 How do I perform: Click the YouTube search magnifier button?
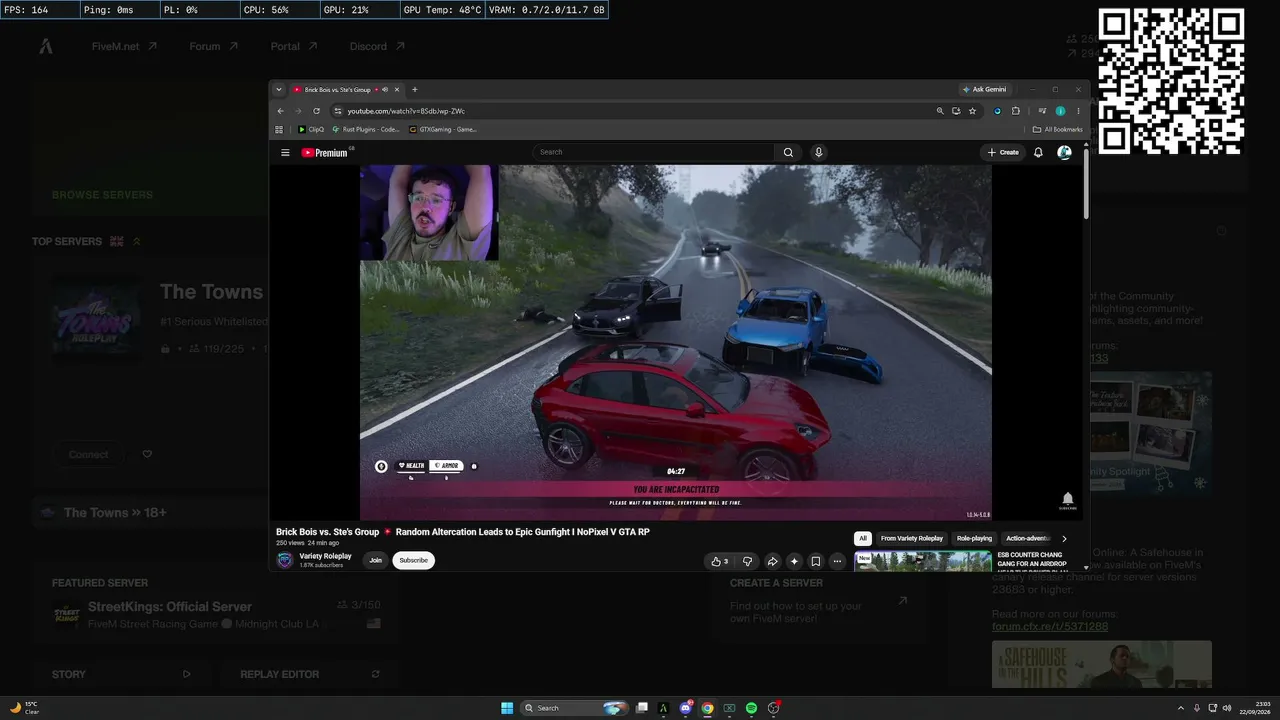[788, 152]
